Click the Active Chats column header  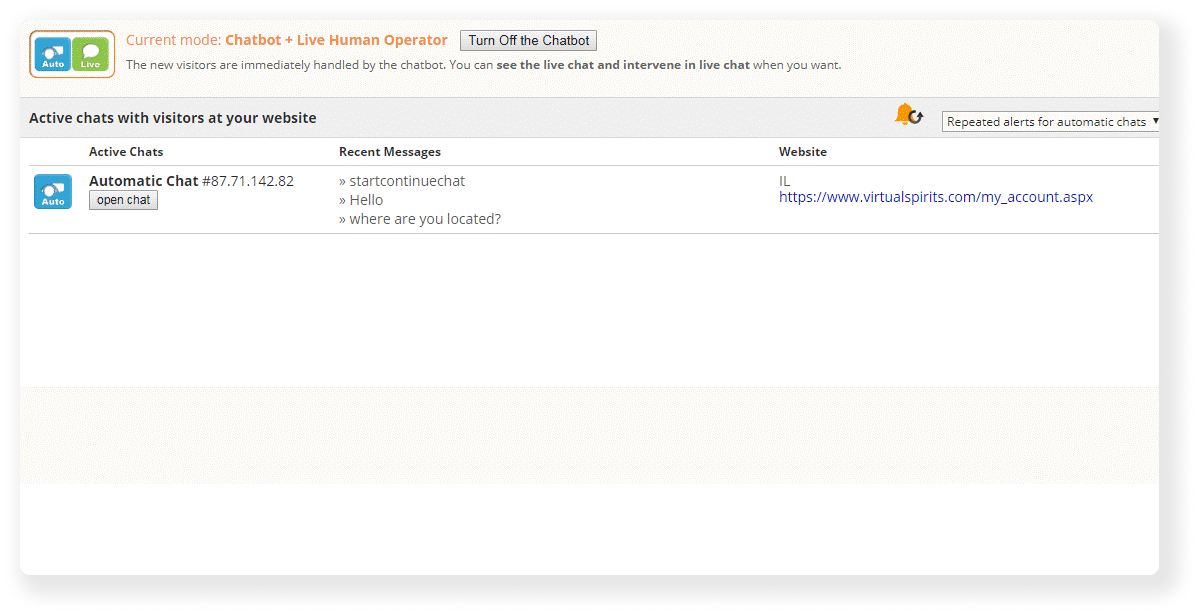pos(126,151)
